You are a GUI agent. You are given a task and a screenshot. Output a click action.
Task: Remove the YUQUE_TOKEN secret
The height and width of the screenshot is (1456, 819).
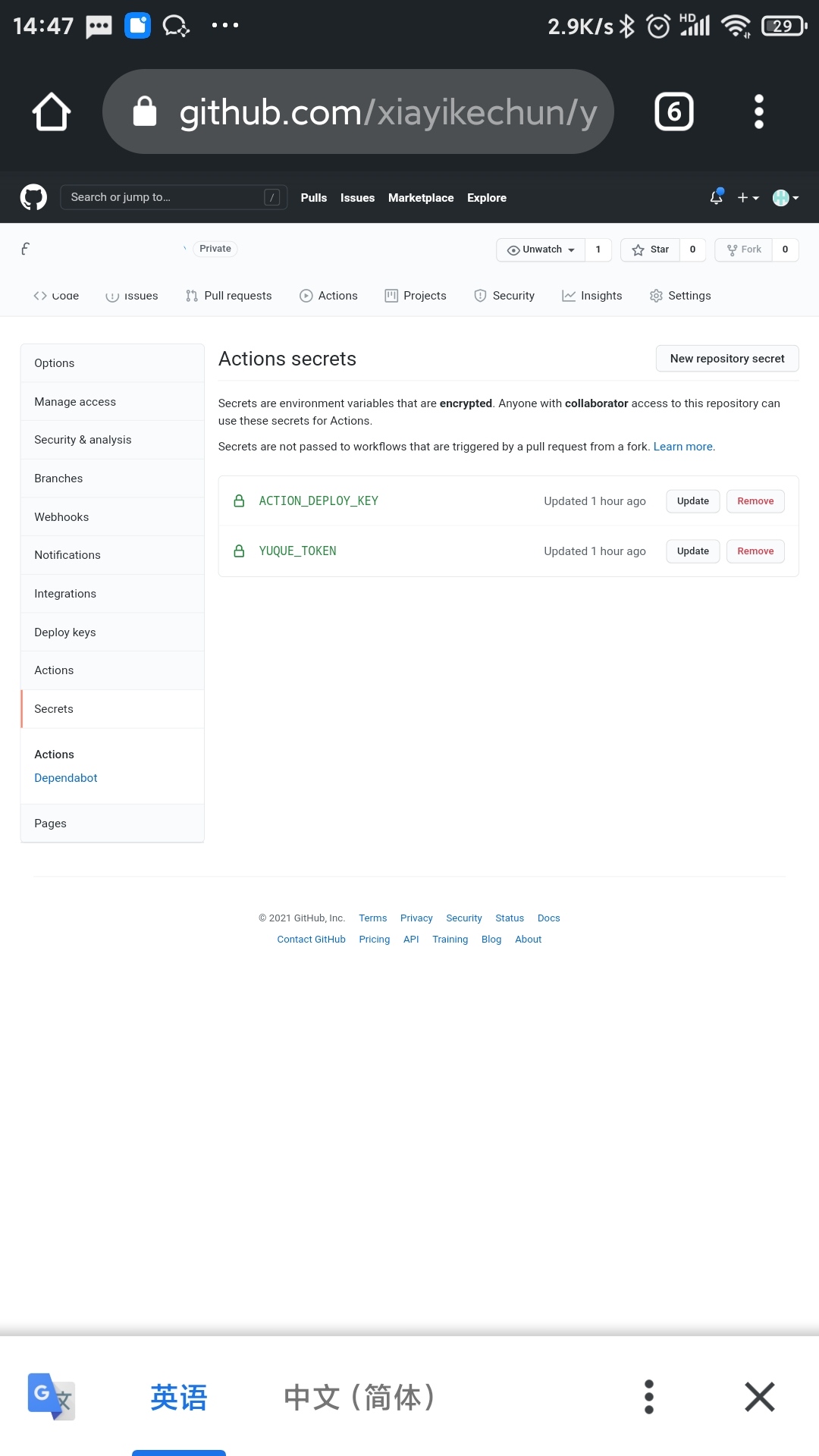755,551
